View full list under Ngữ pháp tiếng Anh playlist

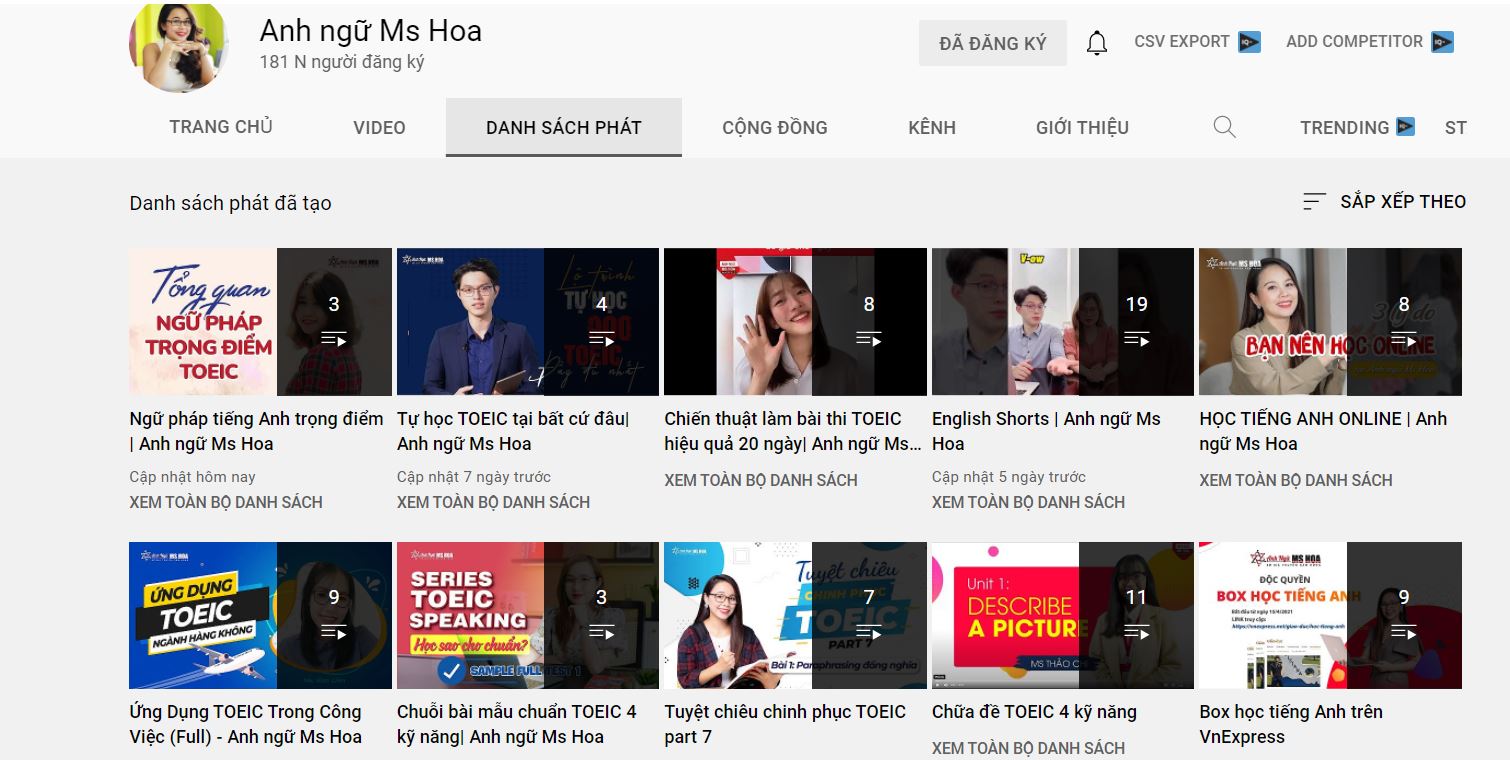[226, 502]
